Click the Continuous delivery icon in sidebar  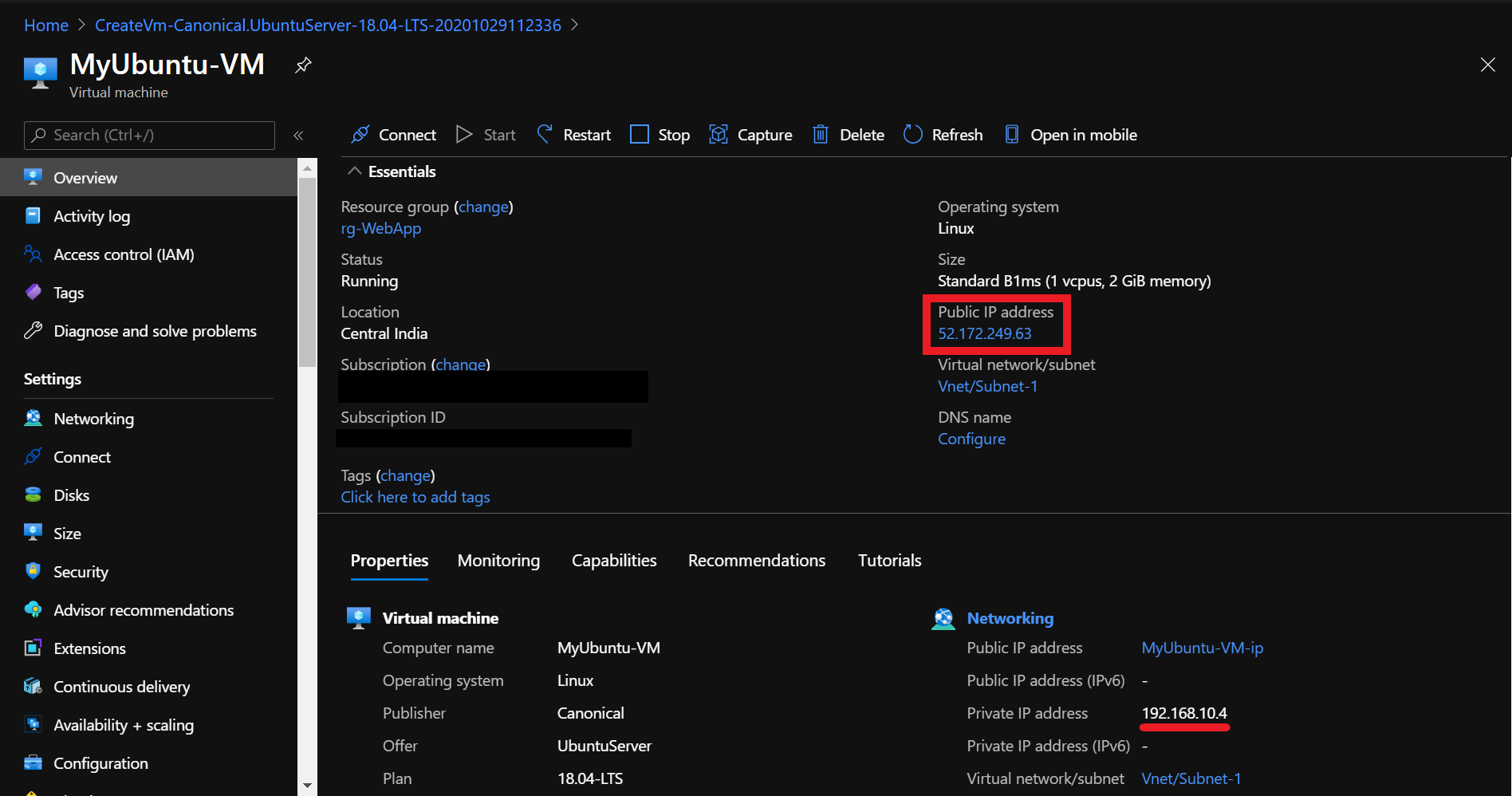tap(33, 686)
